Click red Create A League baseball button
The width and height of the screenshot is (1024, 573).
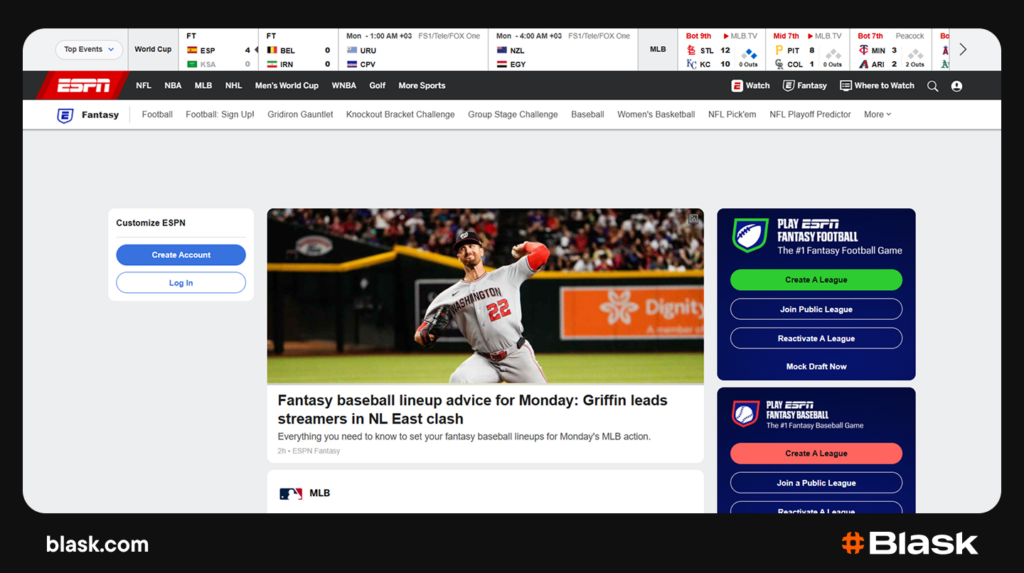point(816,453)
